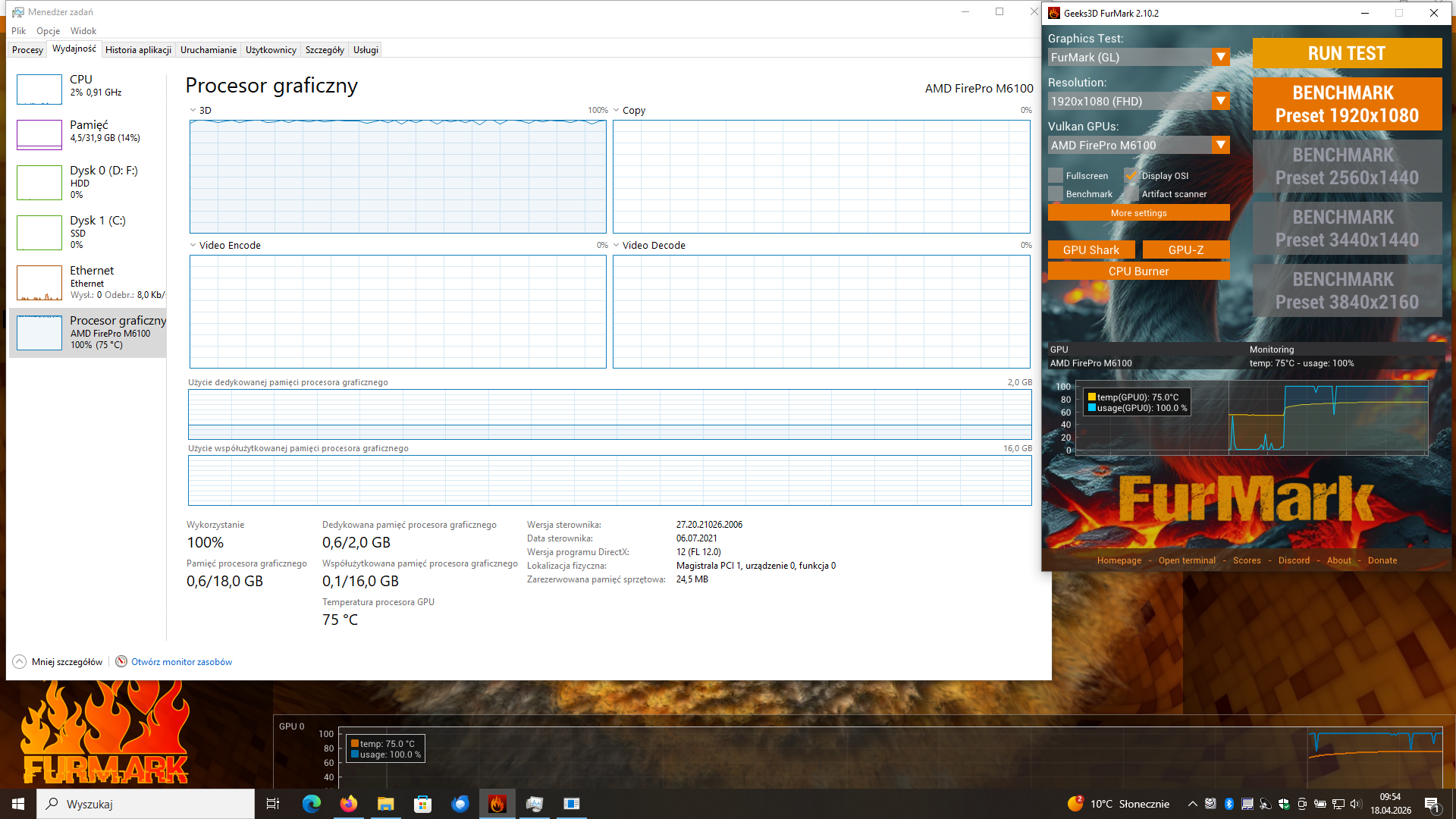Image resolution: width=1456 pixels, height=819 pixels.
Task: Open the volume control in tray
Action: (1356, 804)
